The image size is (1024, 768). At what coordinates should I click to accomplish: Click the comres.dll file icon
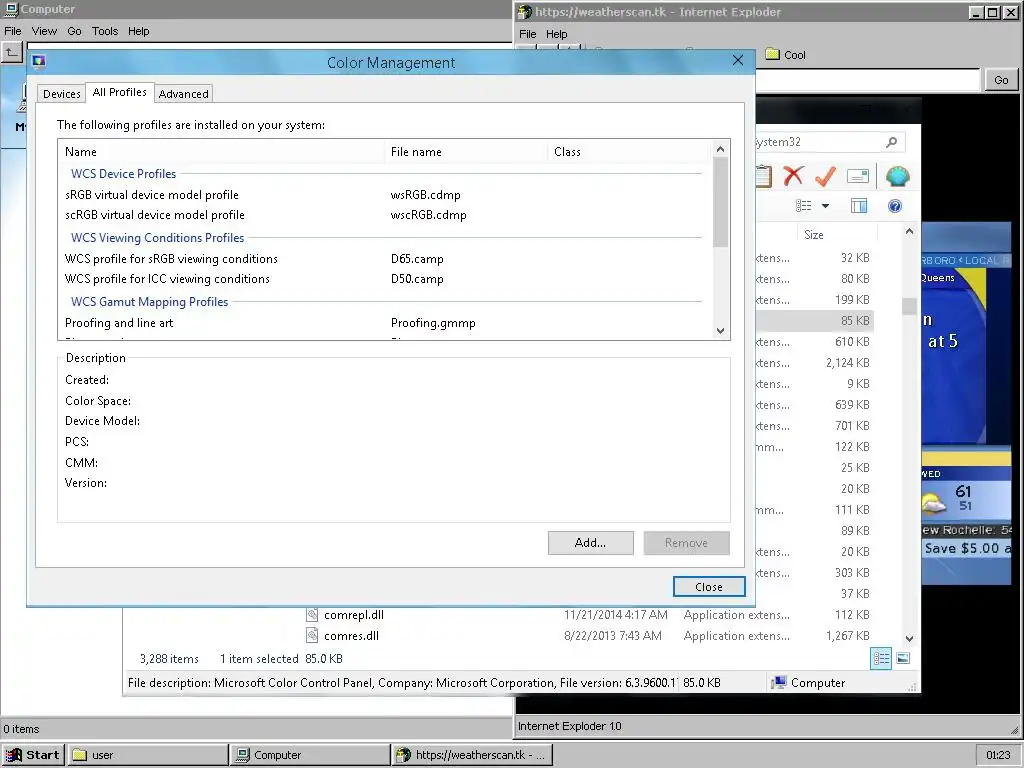click(x=313, y=635)
